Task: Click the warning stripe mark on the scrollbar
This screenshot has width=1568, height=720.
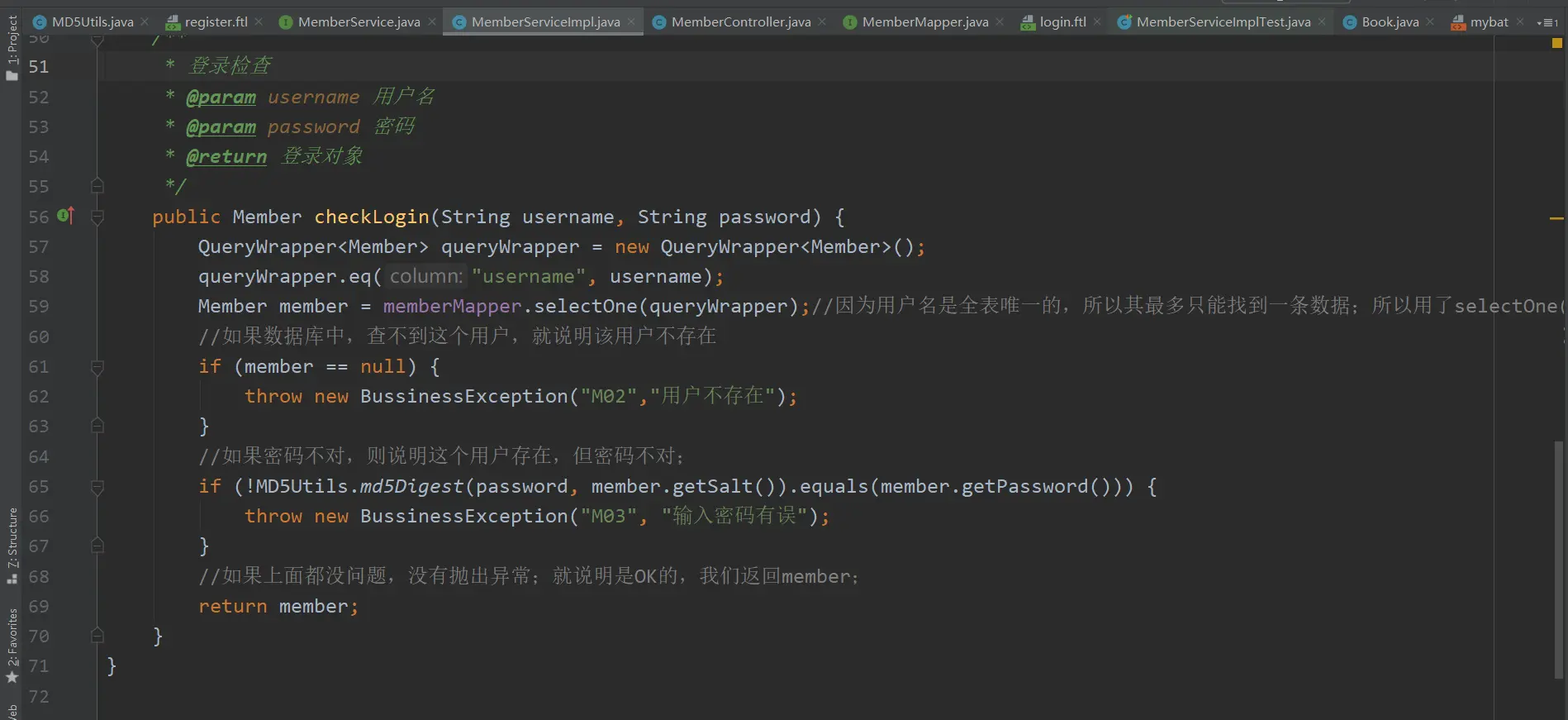Action: [x=1556, y=219]
